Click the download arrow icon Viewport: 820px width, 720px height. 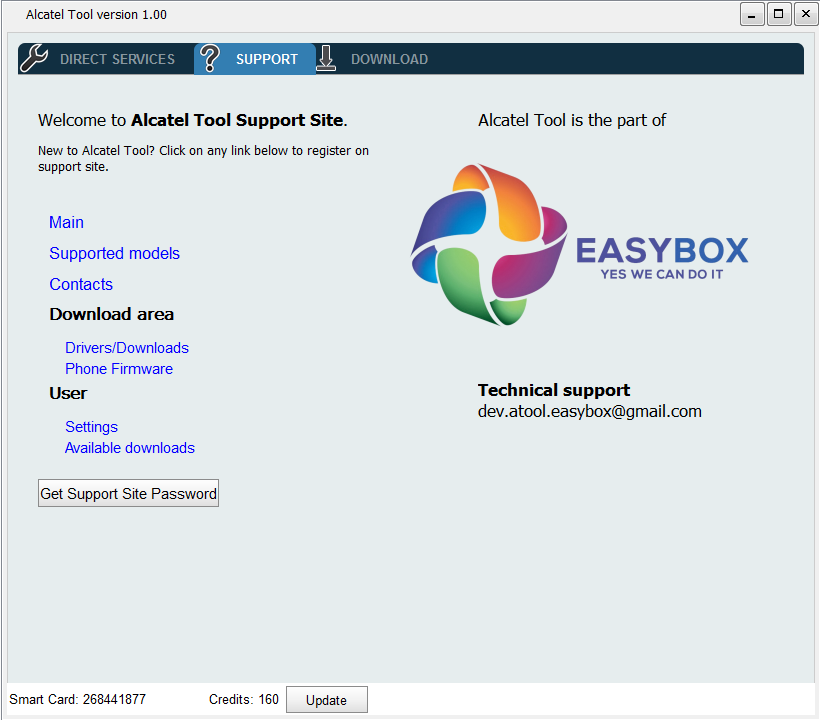326,58
